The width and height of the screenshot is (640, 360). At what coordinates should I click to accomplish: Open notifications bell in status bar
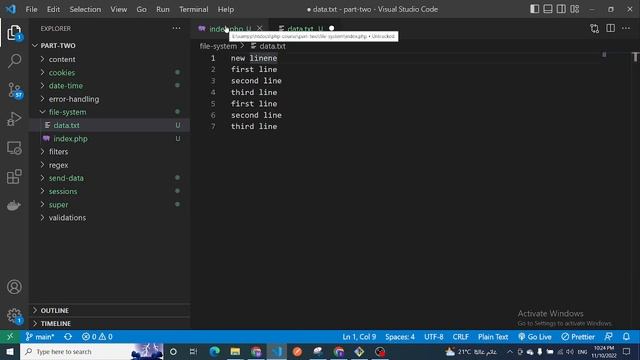pos(626,337)
